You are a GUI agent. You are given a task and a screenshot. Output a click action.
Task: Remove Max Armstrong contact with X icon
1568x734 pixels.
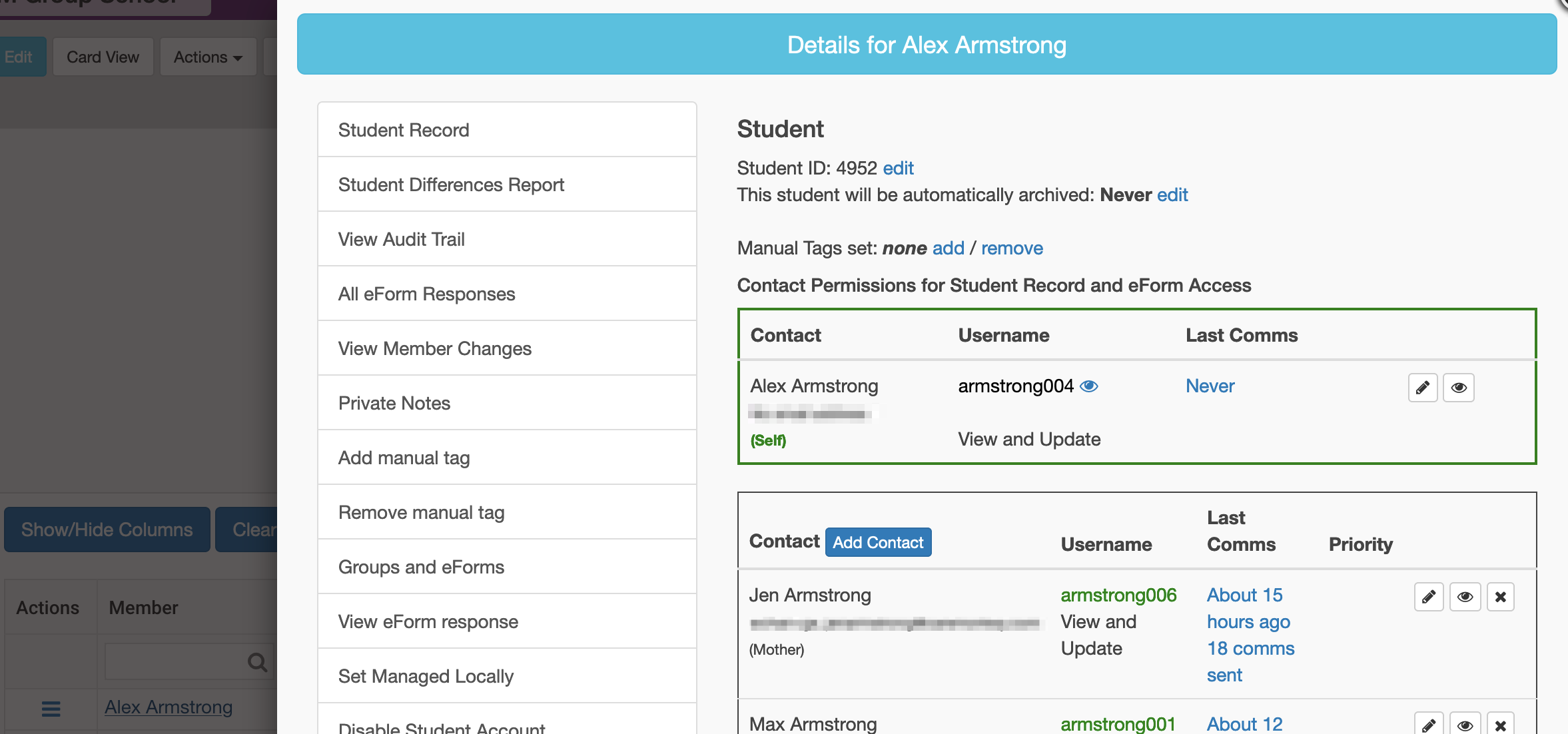click(x=1500, y=725)
